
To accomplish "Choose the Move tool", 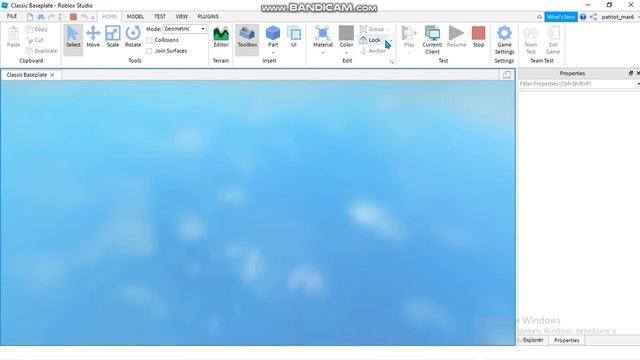I will tap(93, 37).
